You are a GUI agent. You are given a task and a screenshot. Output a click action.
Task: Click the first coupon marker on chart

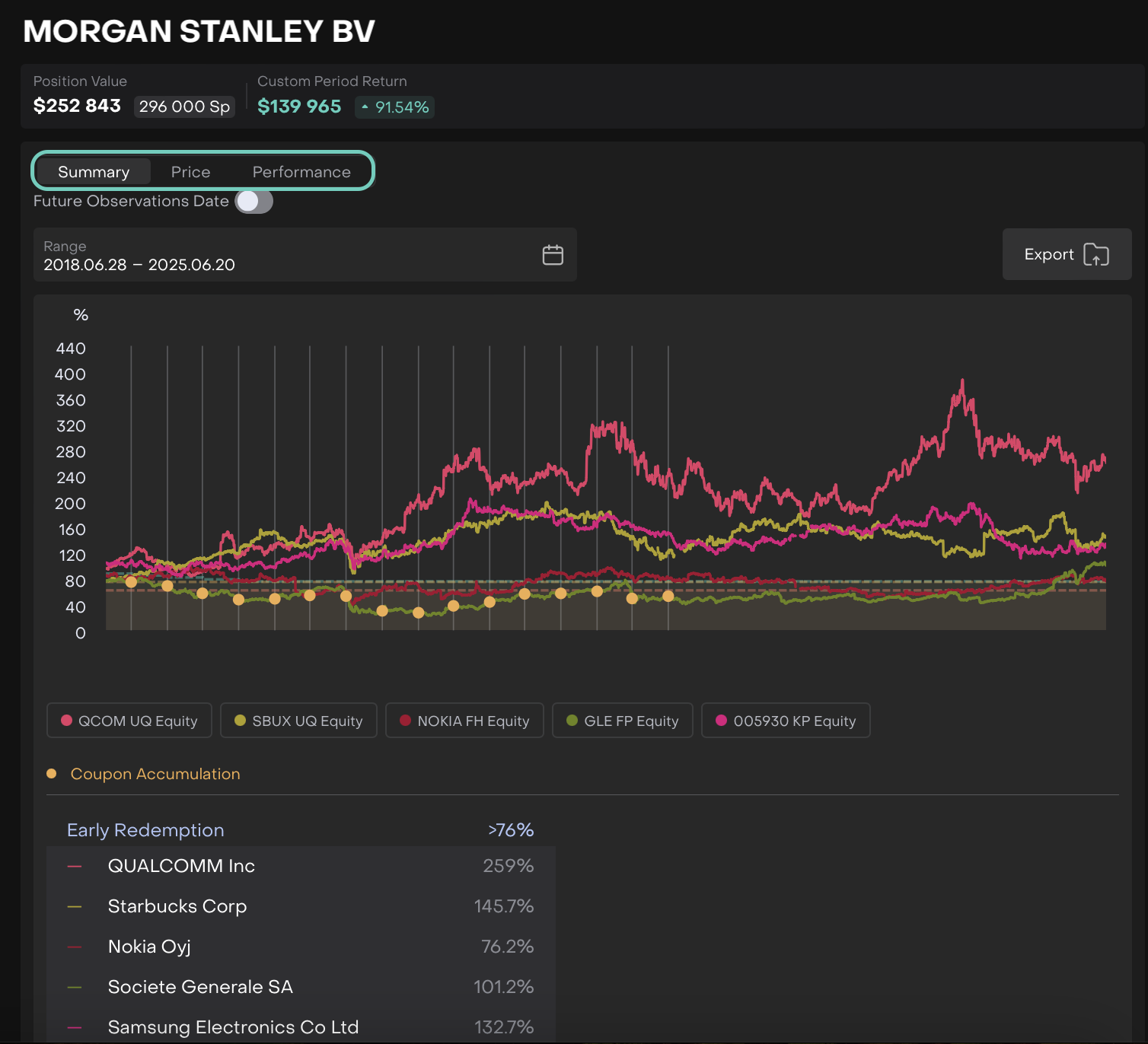pyautogui.click(x=131, y=582)
